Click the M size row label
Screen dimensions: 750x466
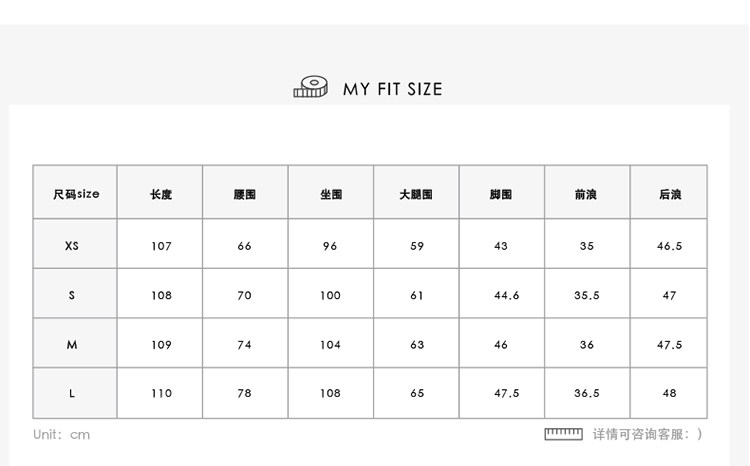72,345
